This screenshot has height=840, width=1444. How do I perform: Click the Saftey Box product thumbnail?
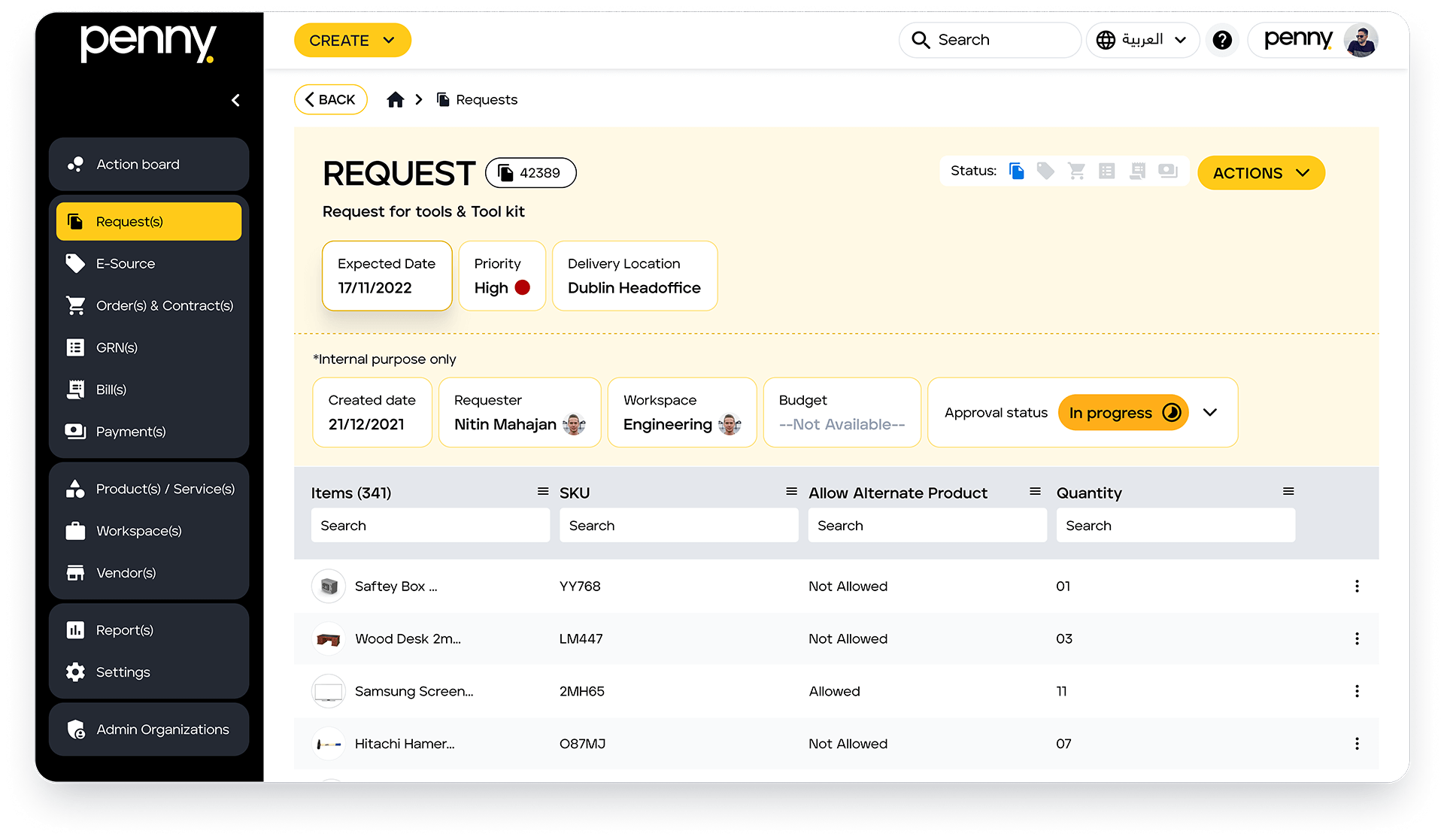pos(329,586)
